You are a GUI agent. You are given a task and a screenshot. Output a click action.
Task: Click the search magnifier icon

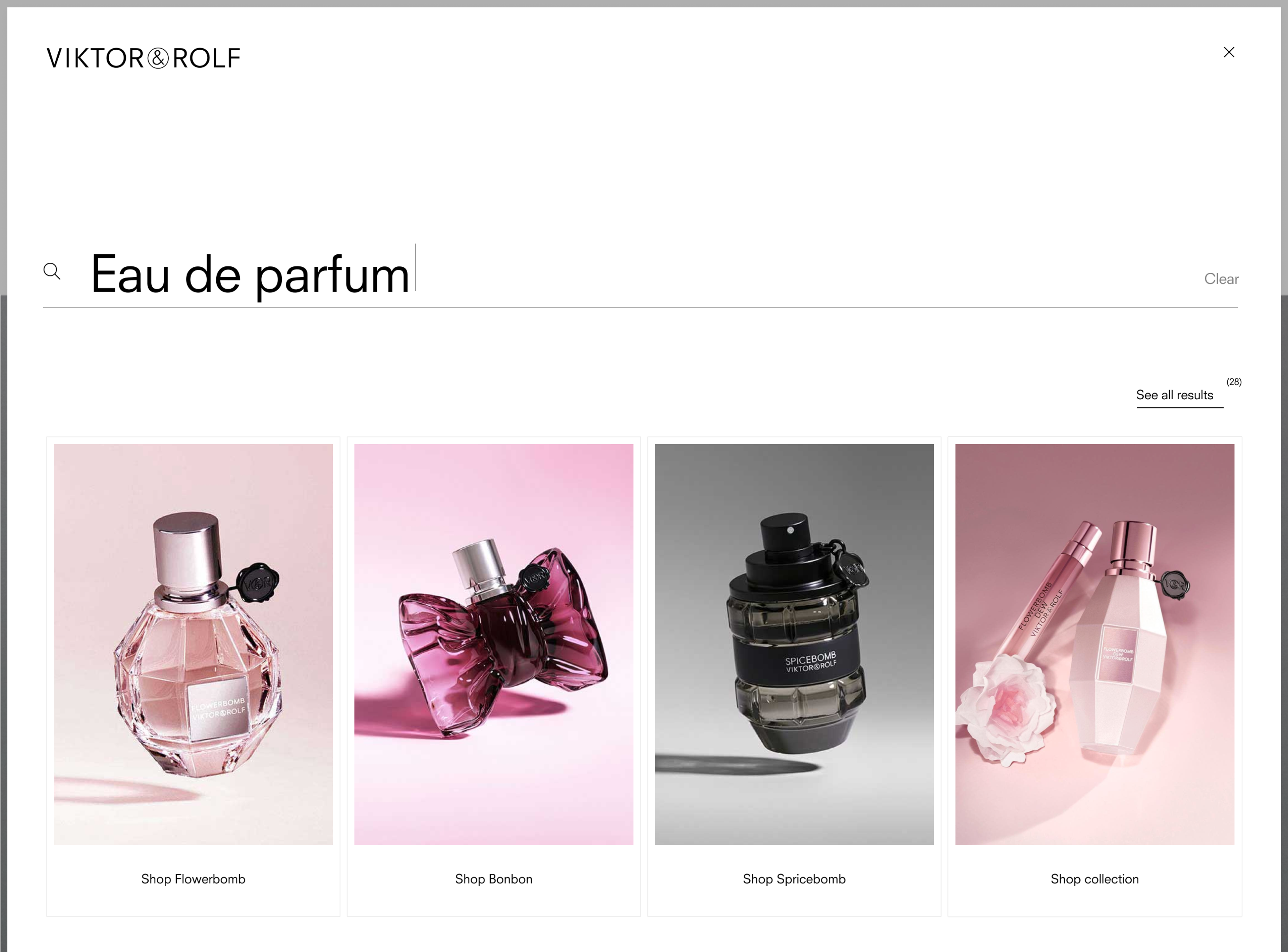tap(52, 271)
